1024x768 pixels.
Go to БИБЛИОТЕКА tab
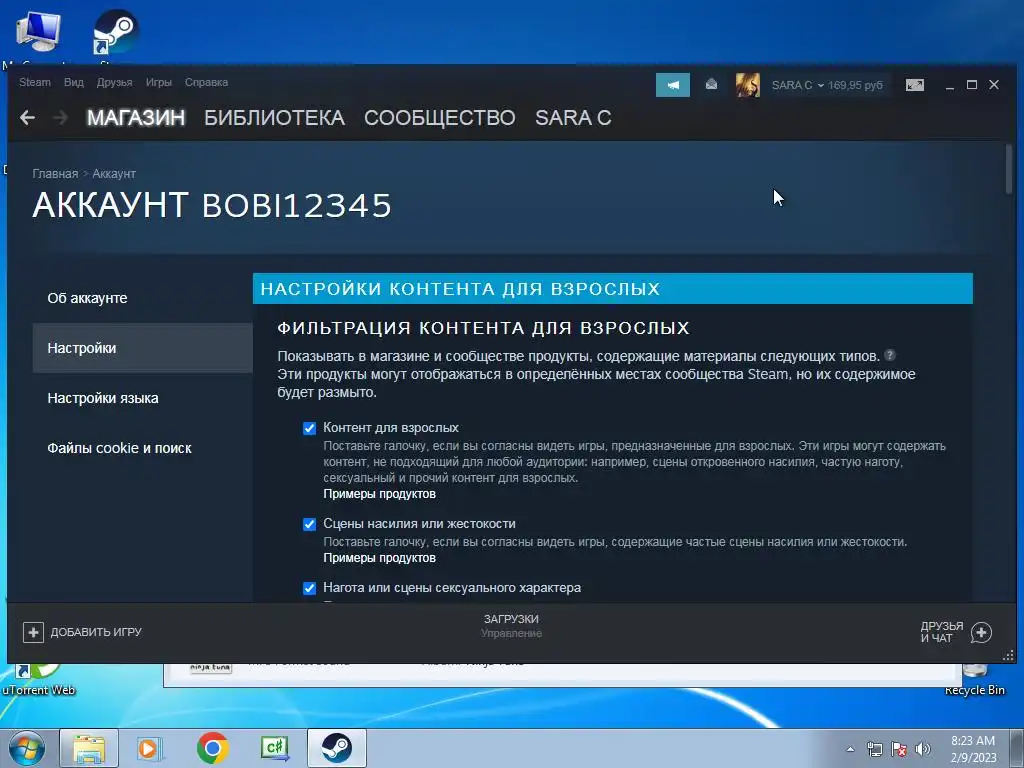pos(274,118)
